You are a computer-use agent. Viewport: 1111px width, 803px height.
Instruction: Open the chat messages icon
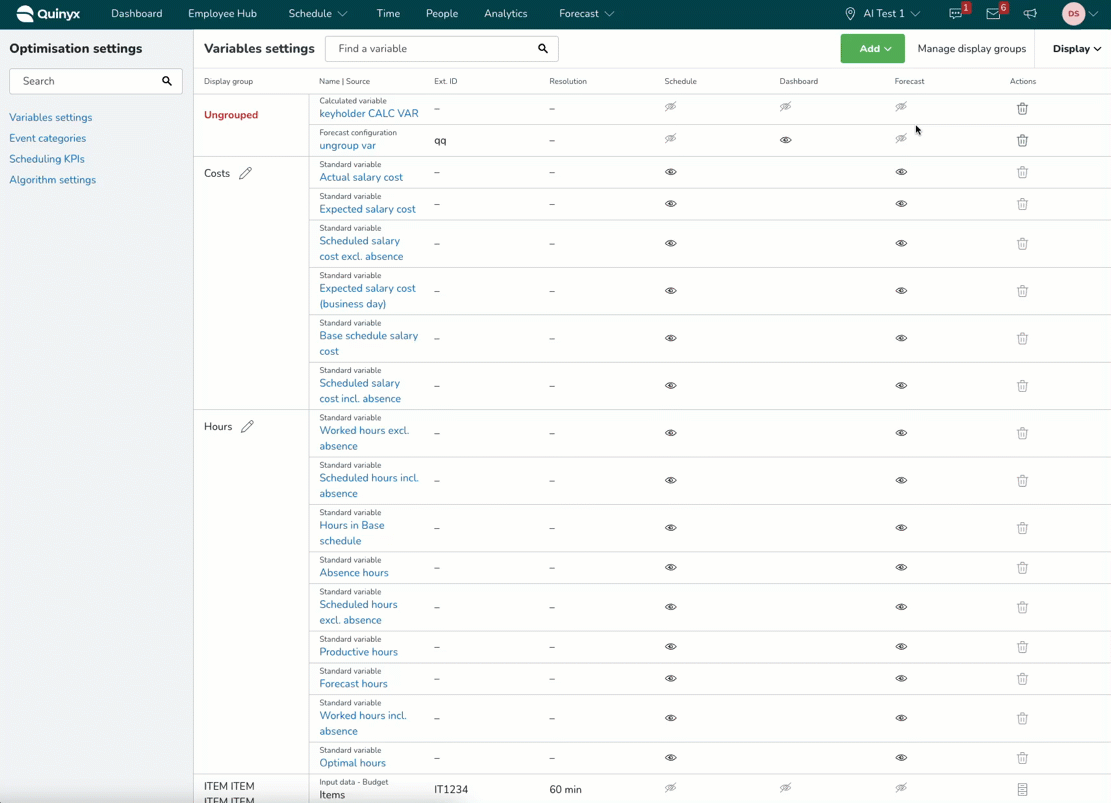(956, 13)
